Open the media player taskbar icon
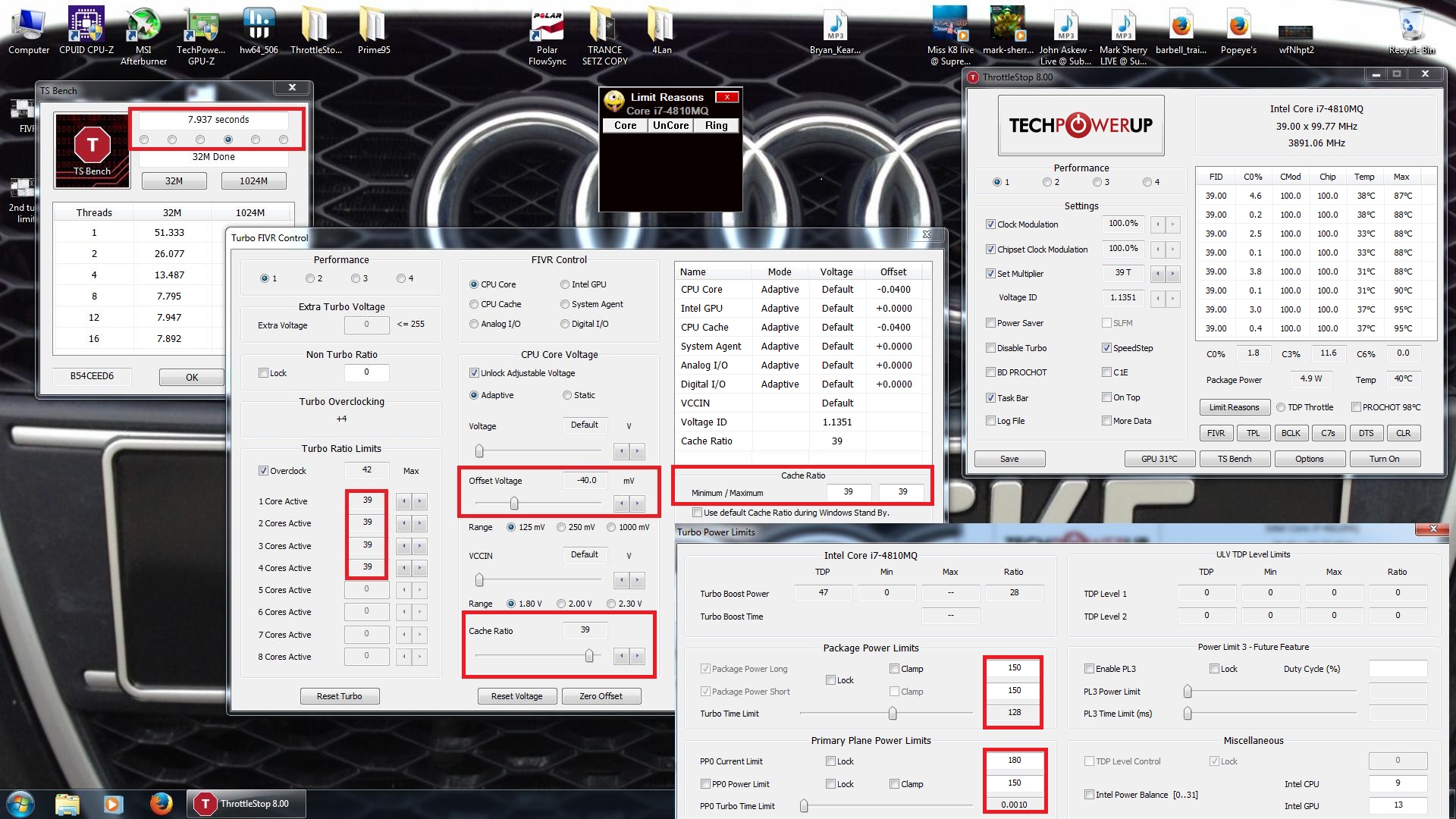Screen dimensions: 1456x819 click(x=114, y=804)
